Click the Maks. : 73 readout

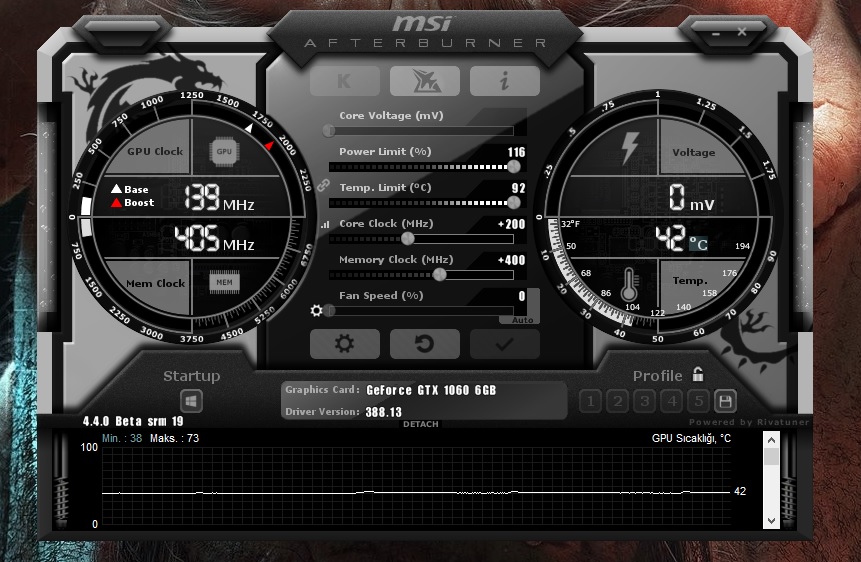[x=174, y=438]
